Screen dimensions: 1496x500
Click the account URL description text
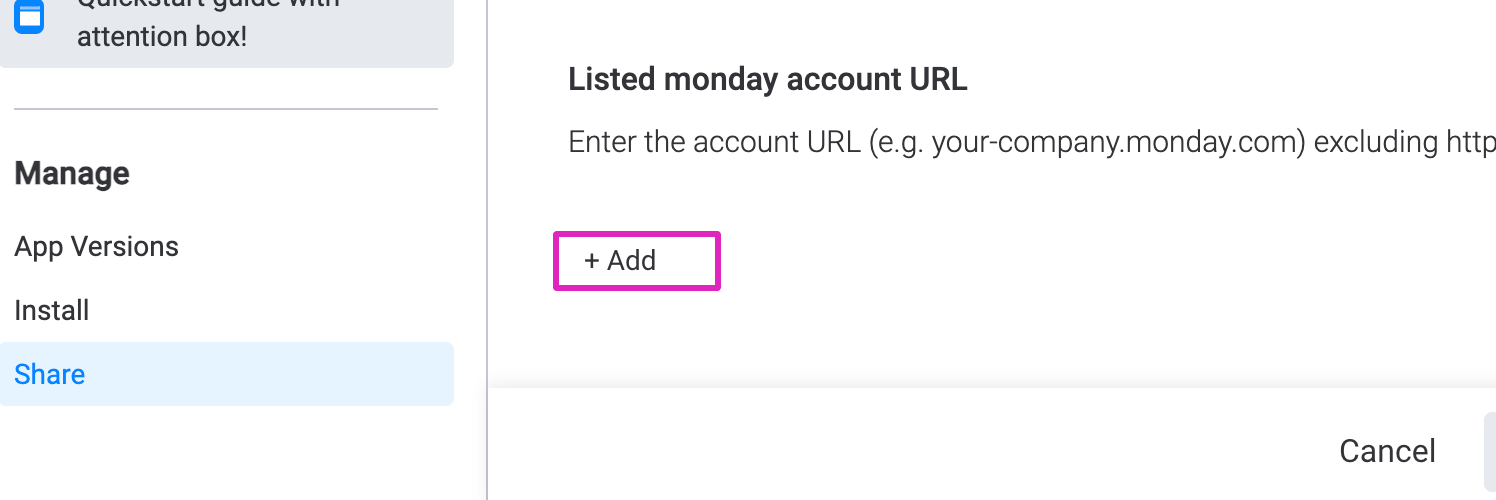pyautogui.click(x=1032, y=142)
